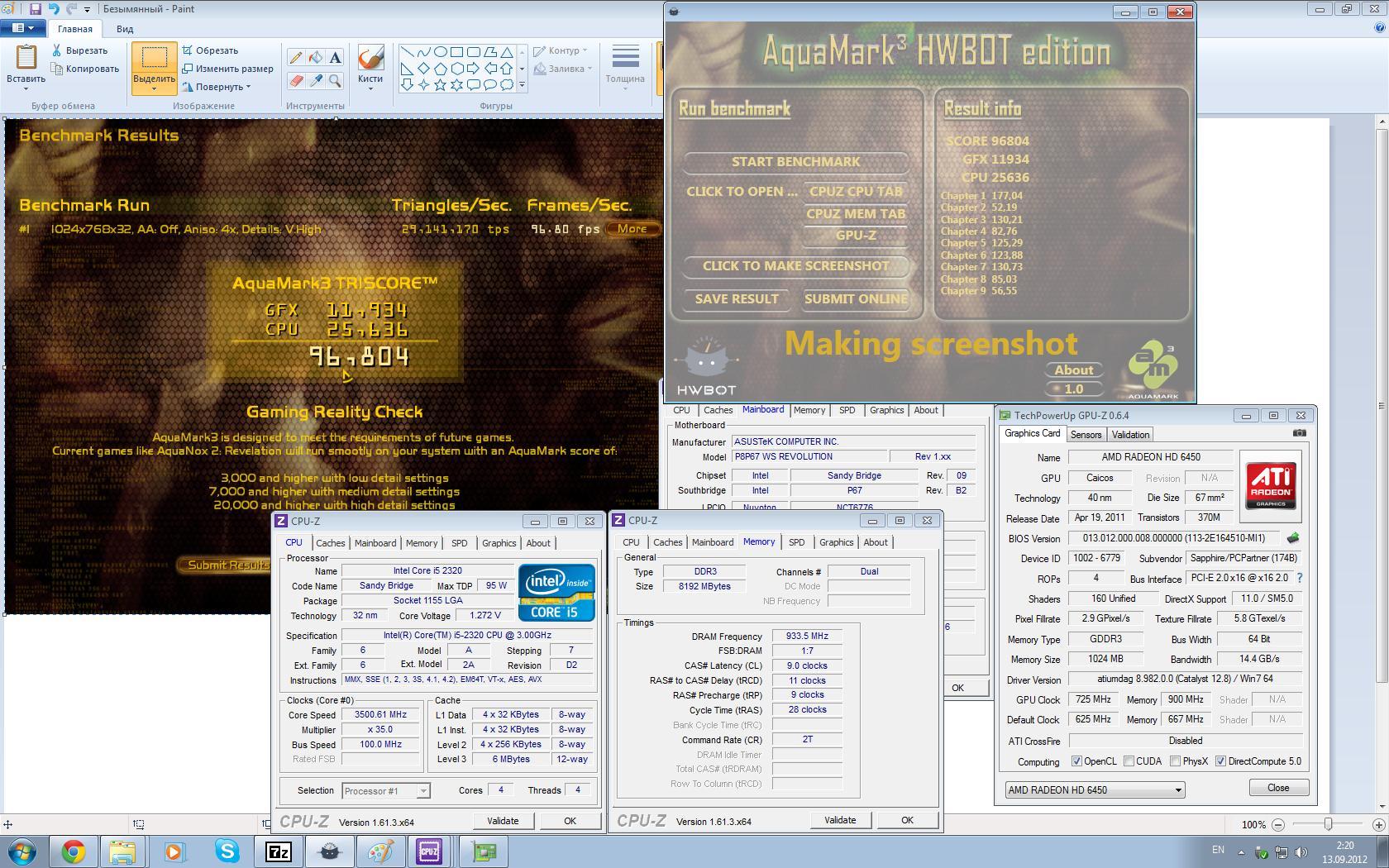Click the volume speaker tray icon
Image resolution: width=1389 pixels, height=868 pixels.
[x=1301, y=852]
